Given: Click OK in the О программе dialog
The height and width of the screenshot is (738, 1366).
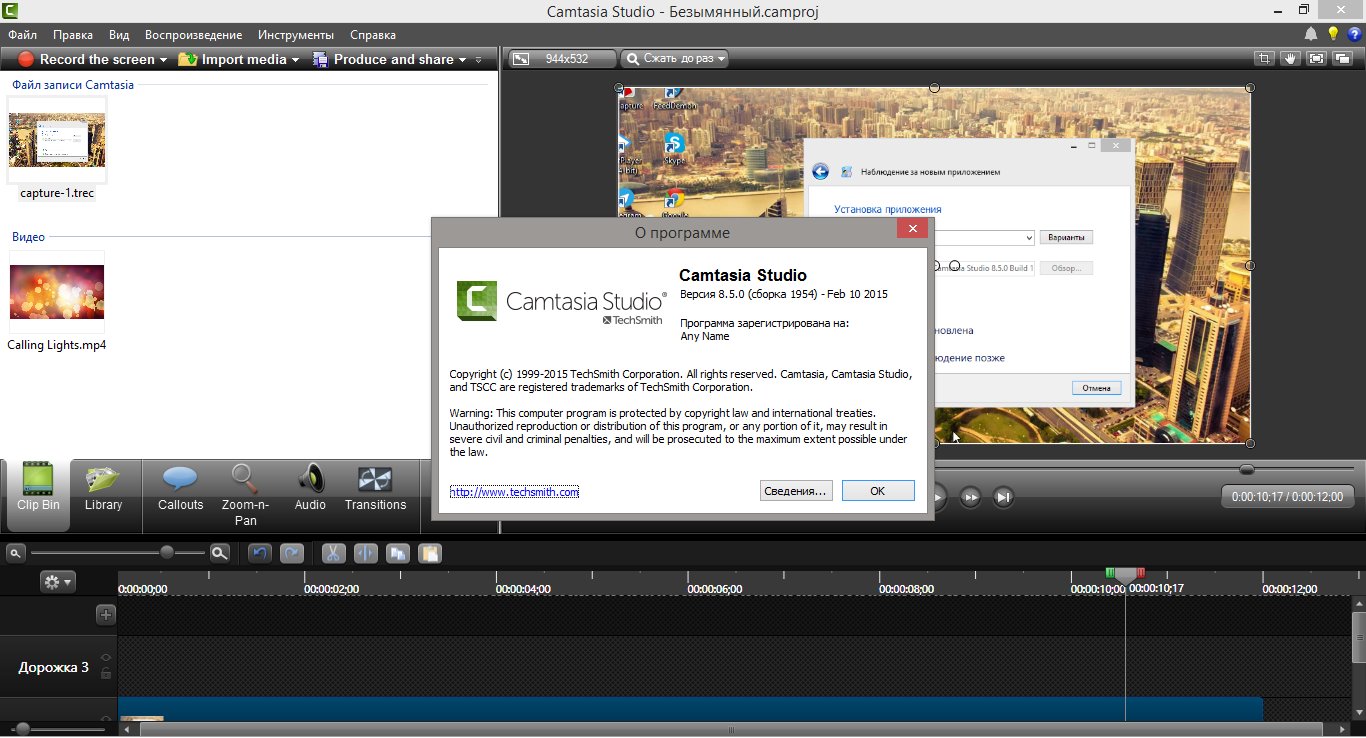Looking at the screenshot, I should (x=877, y=491).
